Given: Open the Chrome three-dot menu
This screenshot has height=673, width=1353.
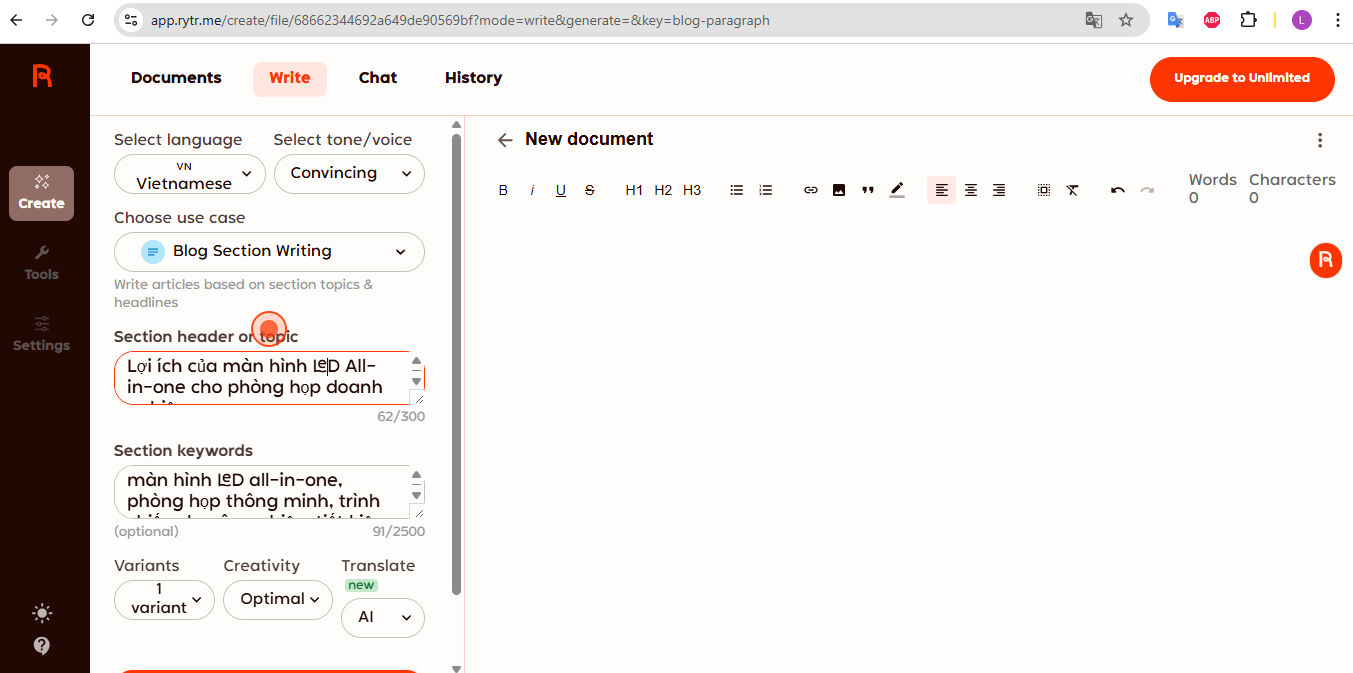Looking at the screenshot, I should [x=1338, y=20].
